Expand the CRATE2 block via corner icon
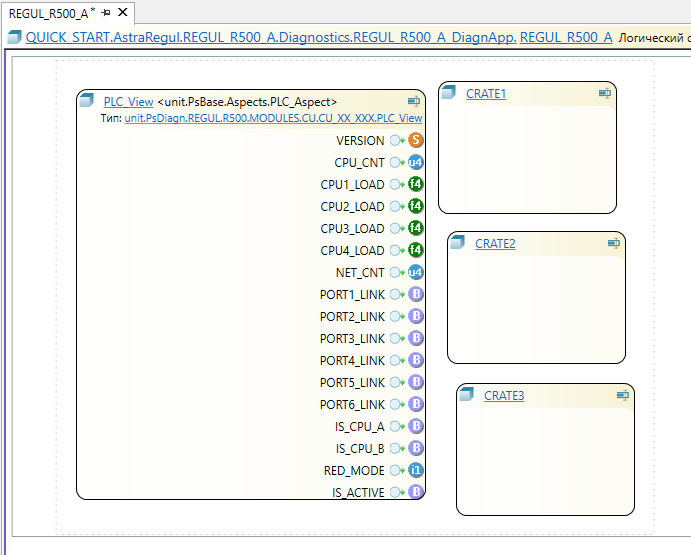The image size is (691, 555). tap(613, 243)
